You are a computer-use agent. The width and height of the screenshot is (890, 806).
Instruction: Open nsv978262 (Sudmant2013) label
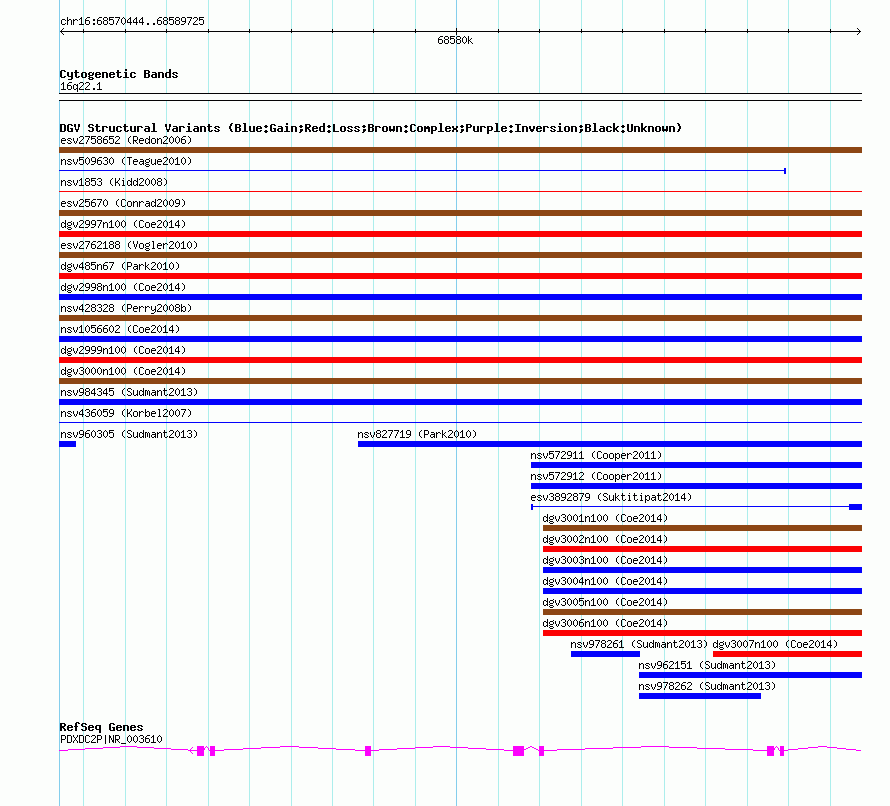[707, 686]
